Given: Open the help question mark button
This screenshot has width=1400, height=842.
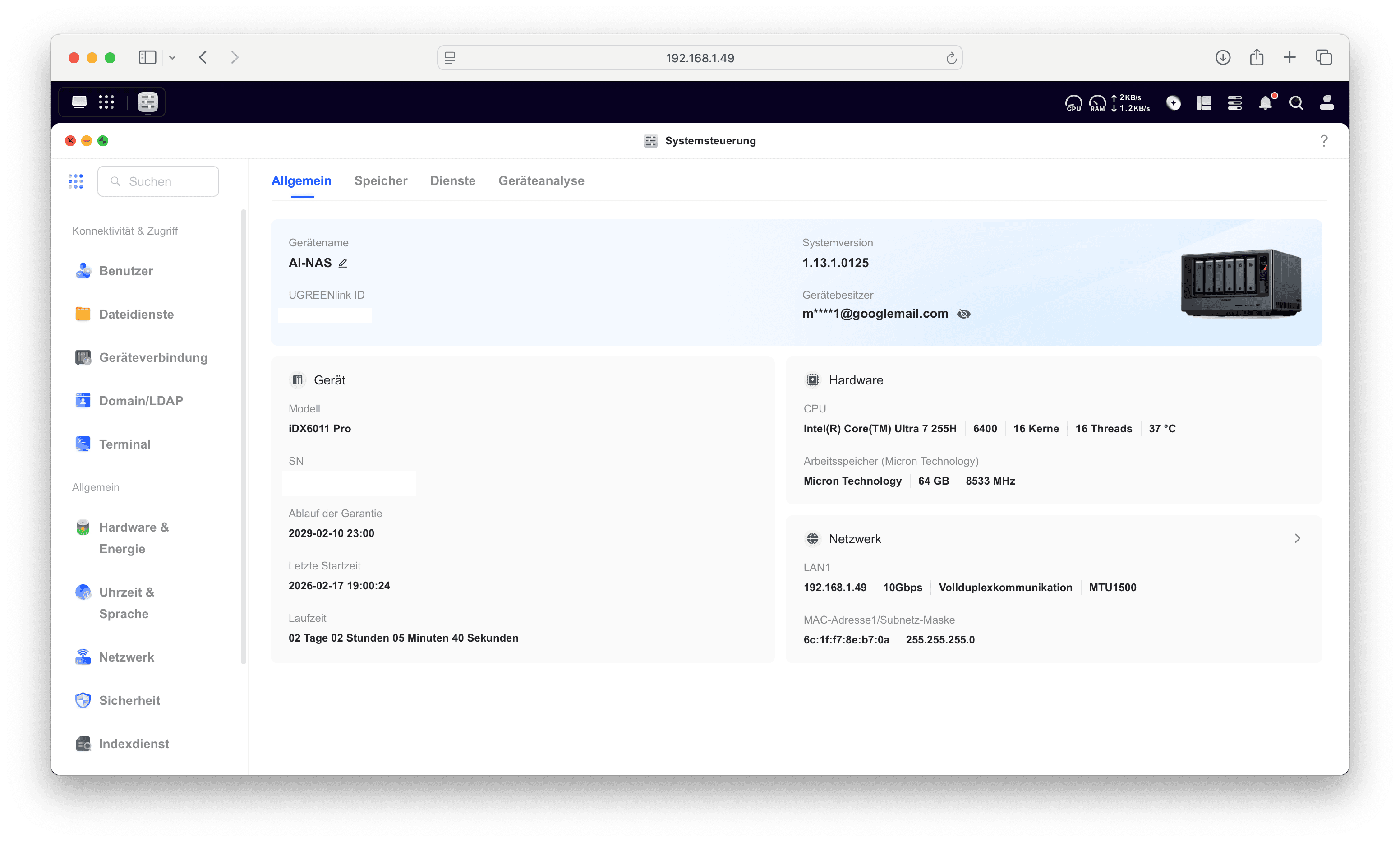Looking at the screenshot, I should tap(1323, 141).
